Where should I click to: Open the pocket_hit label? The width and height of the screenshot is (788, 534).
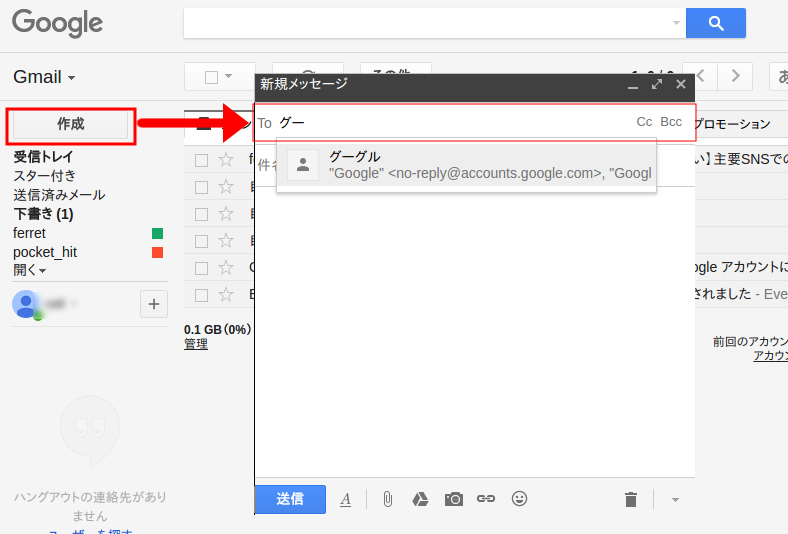click(45, 252)
